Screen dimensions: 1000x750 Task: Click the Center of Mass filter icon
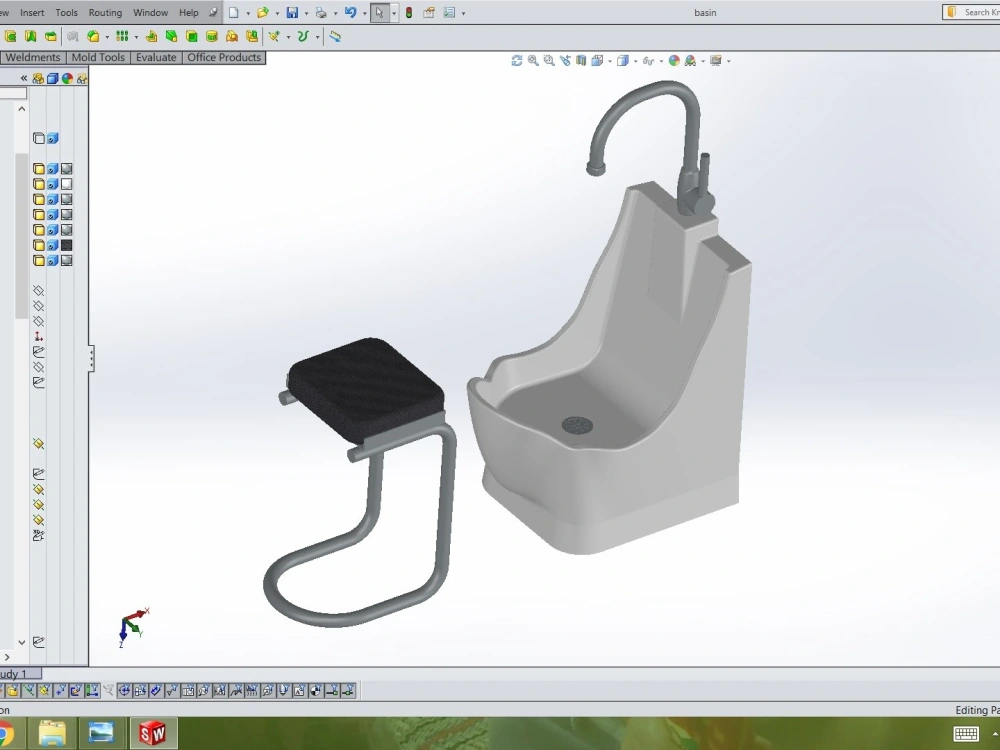316,691
